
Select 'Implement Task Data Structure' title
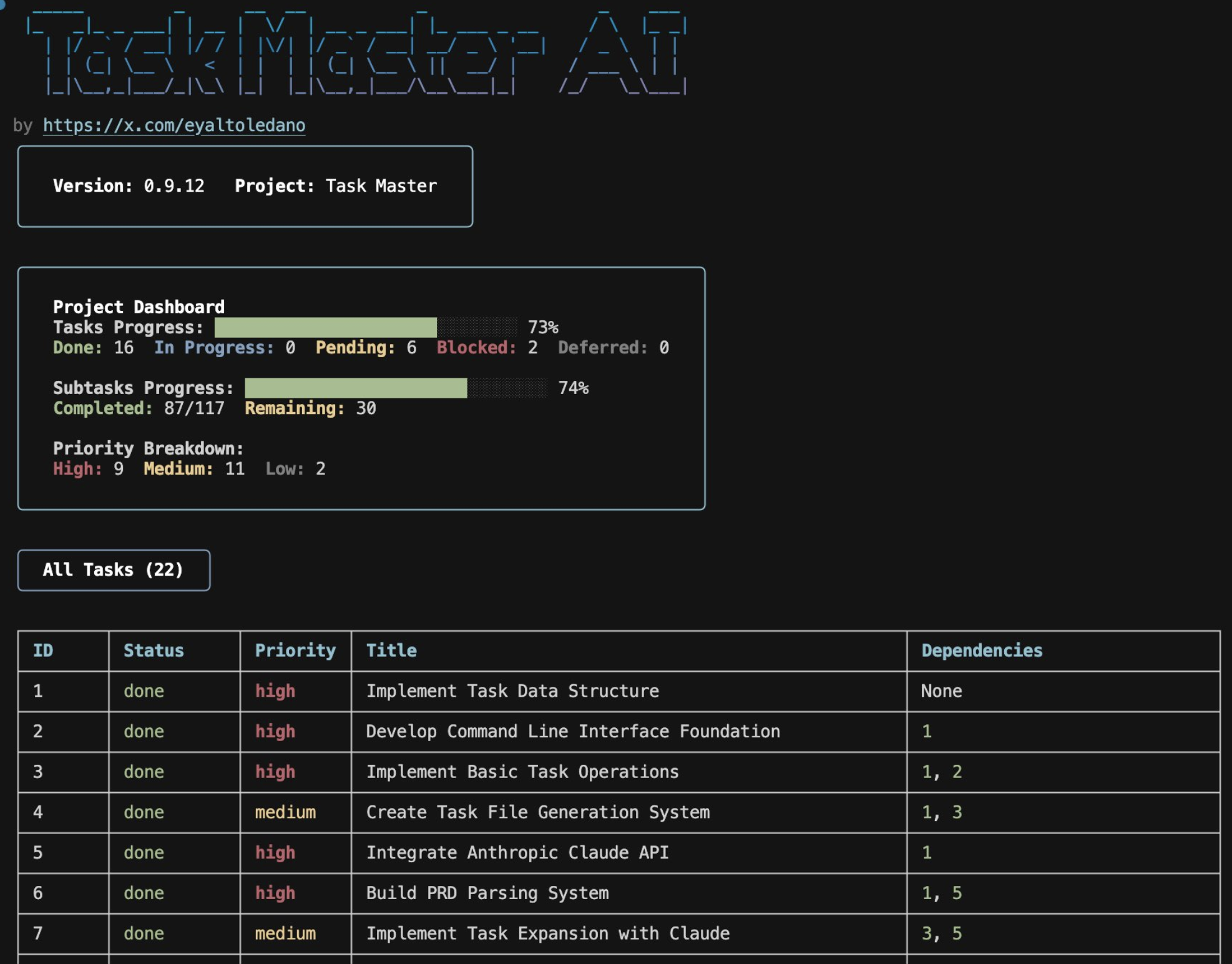(512, 691)
